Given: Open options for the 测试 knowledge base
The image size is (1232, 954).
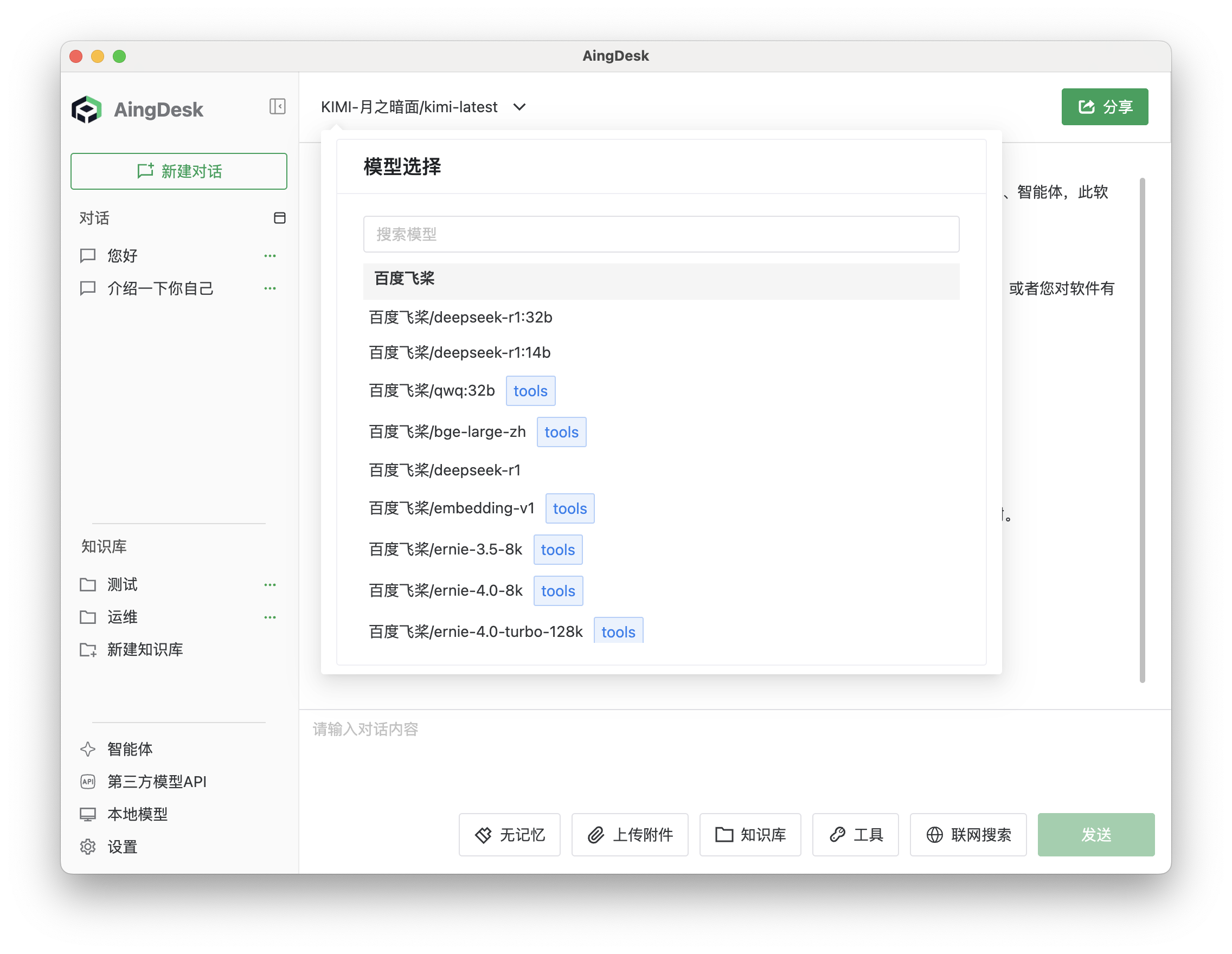Looking at the screenshot, I should 270,585.
